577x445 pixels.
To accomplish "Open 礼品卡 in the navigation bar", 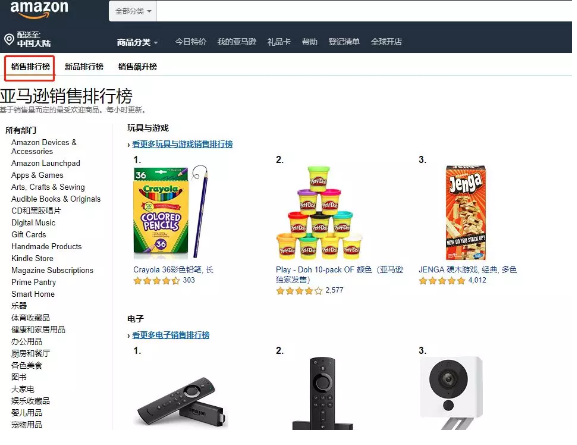I will (279, 42).
